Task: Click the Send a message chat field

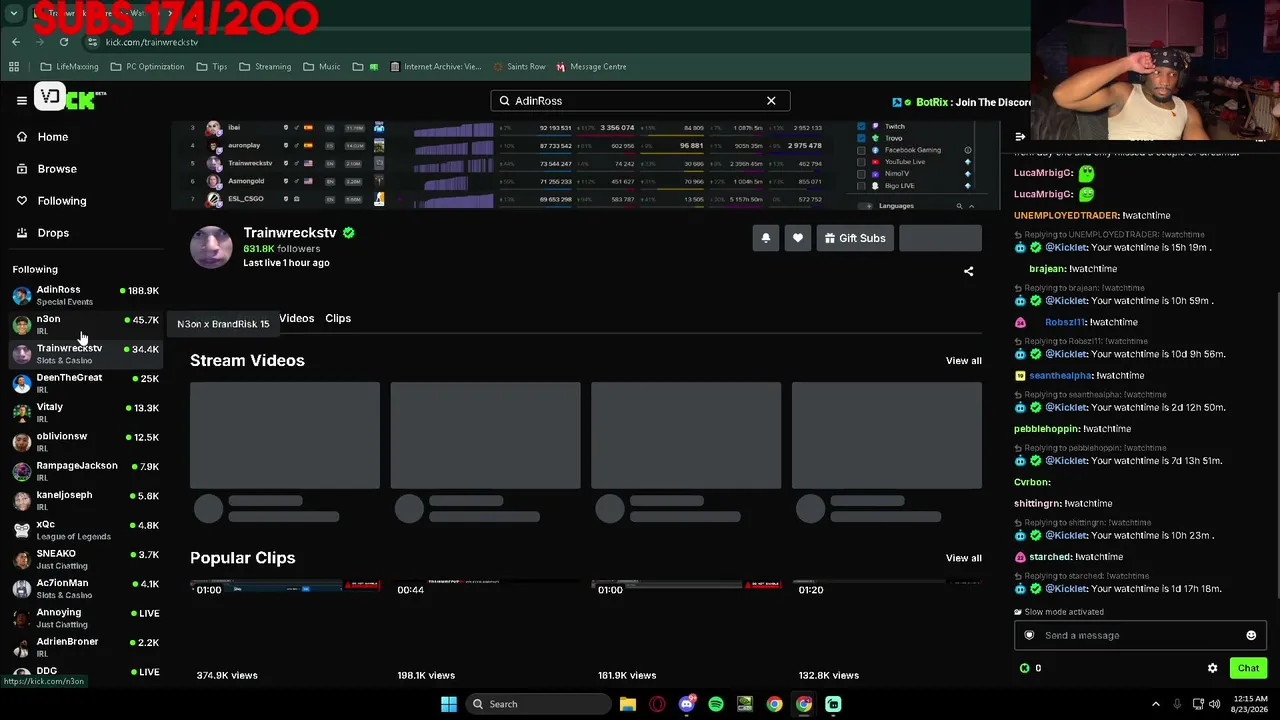Action: (1140, 635)
